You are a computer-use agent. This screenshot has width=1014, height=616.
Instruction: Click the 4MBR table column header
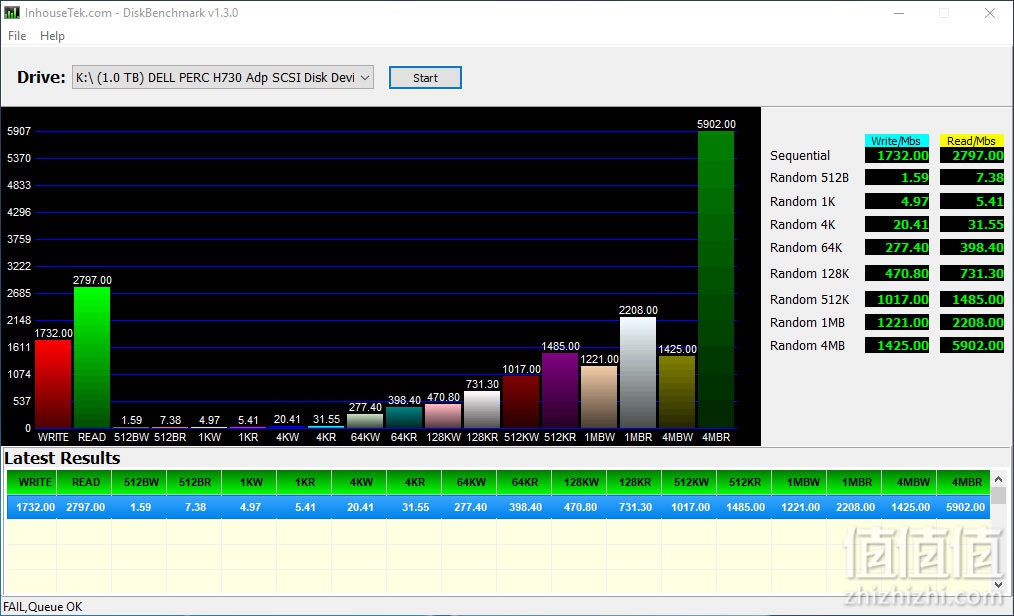click(x=965, y=482)
